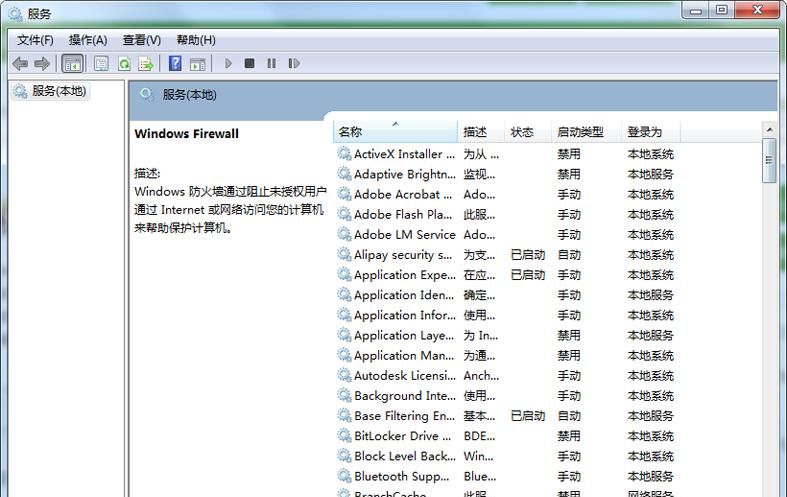Sort by the 登录为 column header
787x497 pixels.
pos(651,132)
